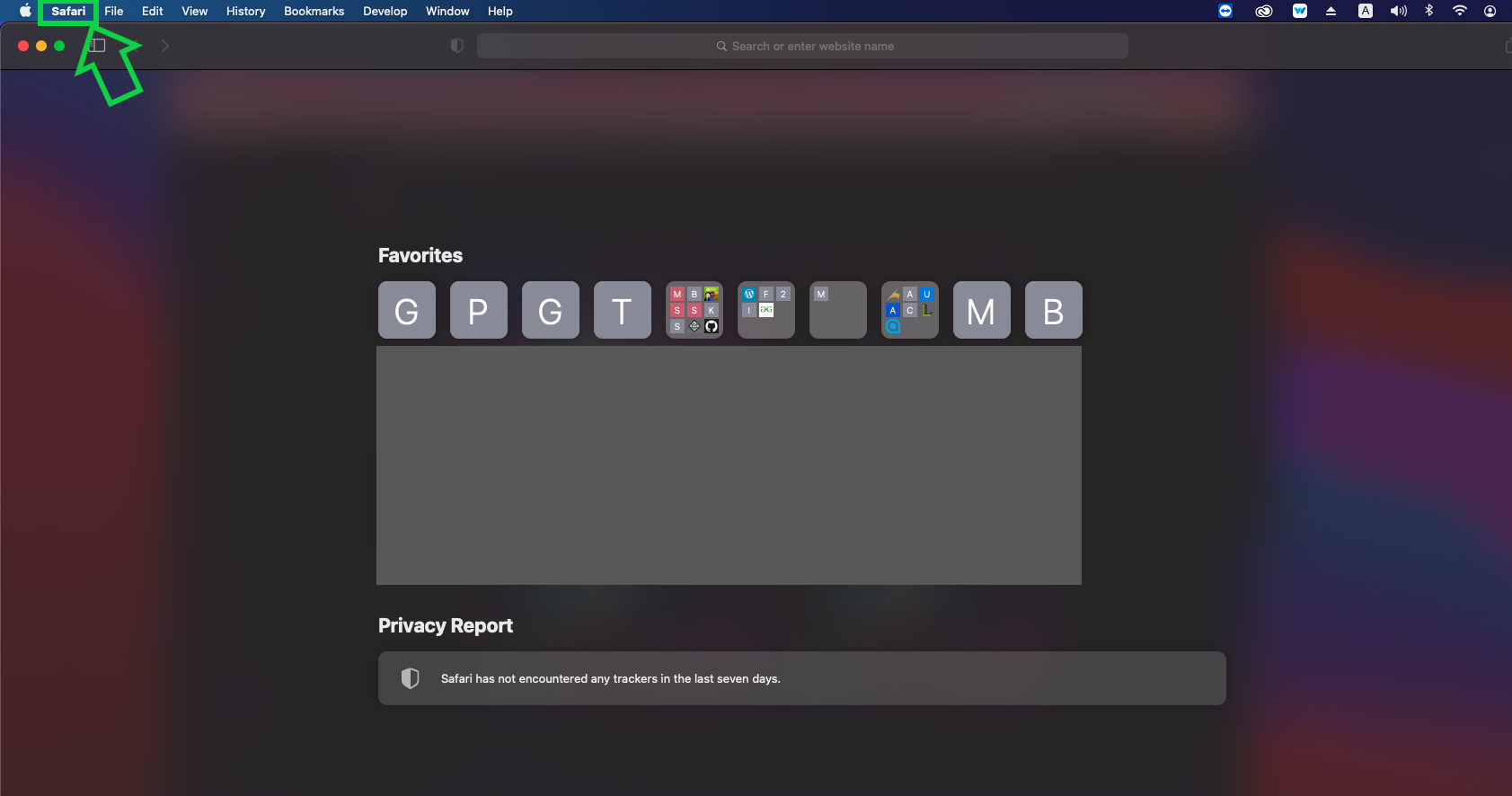1512x796 pixels.
Task: Click the white W app status icon
Action: click(x=1300, y=11)
